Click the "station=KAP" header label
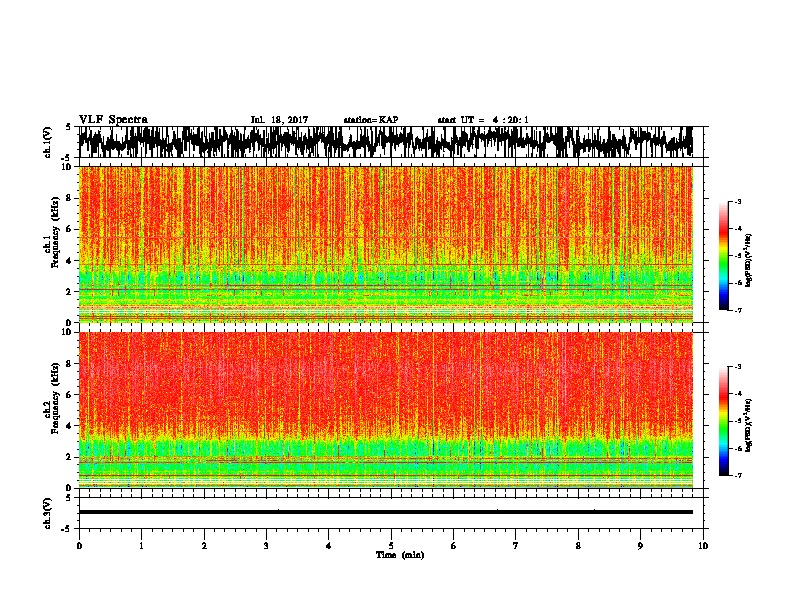 coord(371,120)
